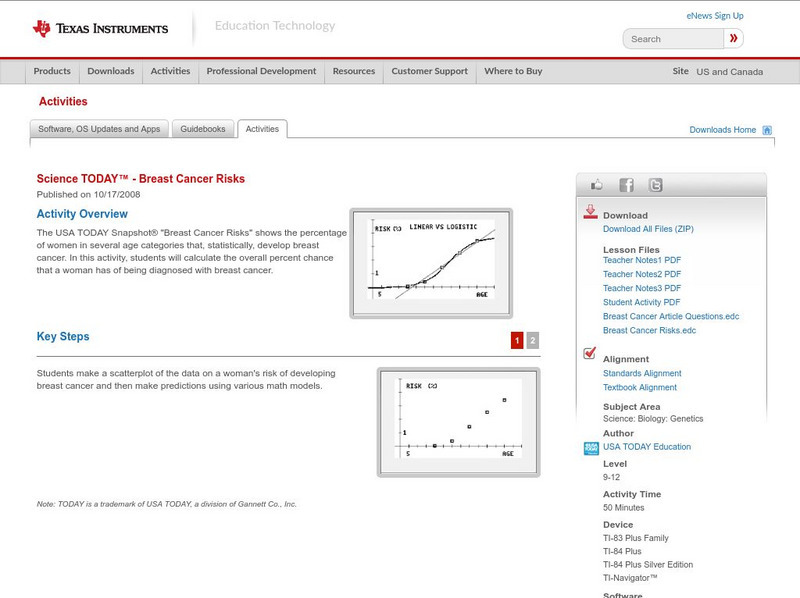Open the Professional Development menu
This screenshot has height=598, width=800.
pyautogui.click(x=261, y=71)
